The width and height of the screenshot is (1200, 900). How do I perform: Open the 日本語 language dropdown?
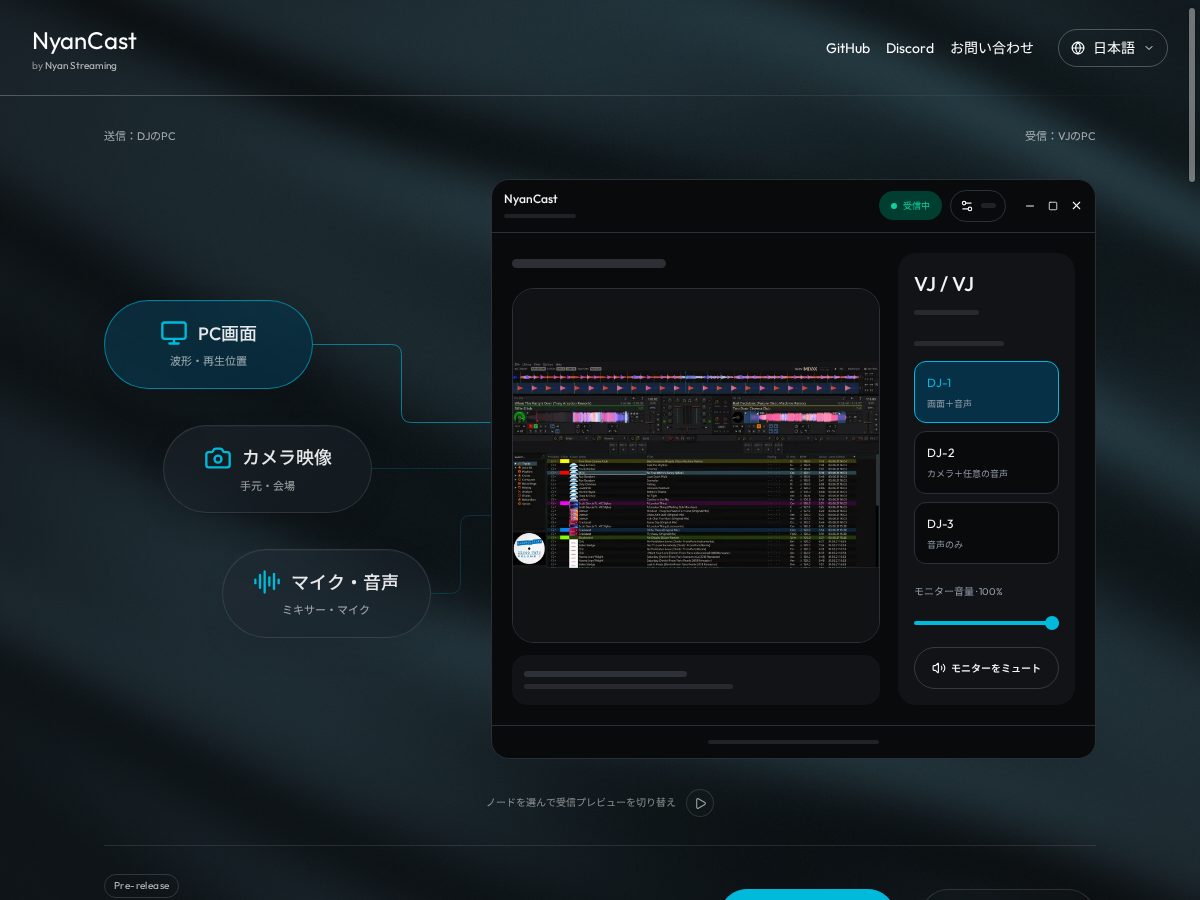click(x=1112, y=48)
